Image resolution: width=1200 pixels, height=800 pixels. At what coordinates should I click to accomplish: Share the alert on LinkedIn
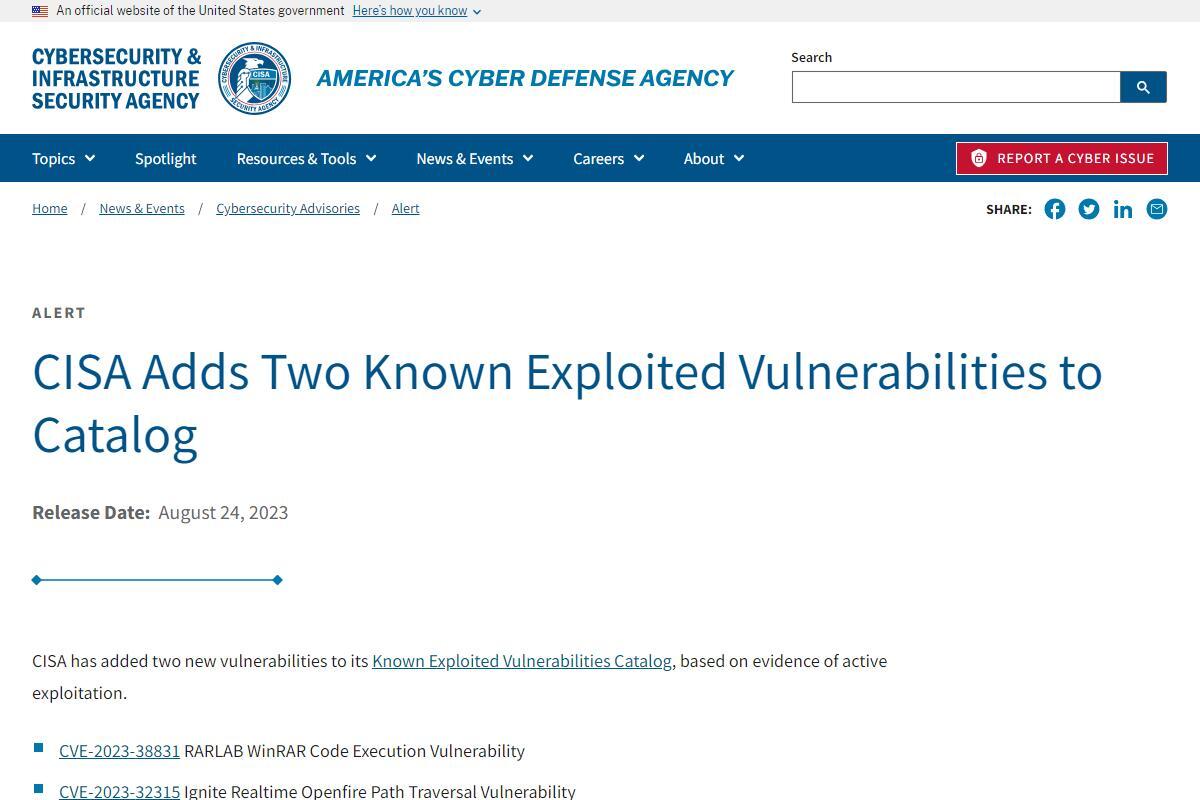(1123, 209)
